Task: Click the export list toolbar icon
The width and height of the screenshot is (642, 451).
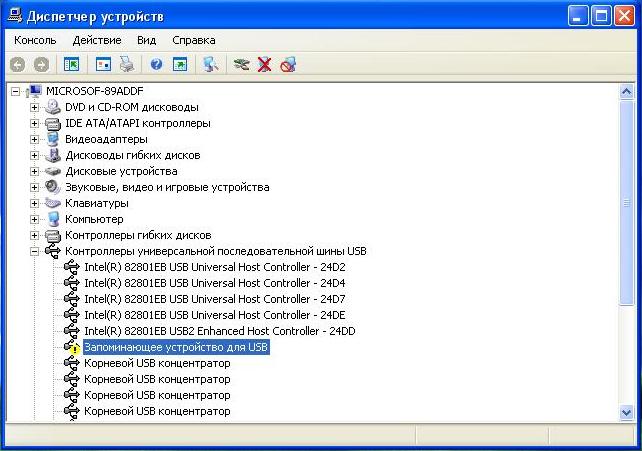Action: 180,64
